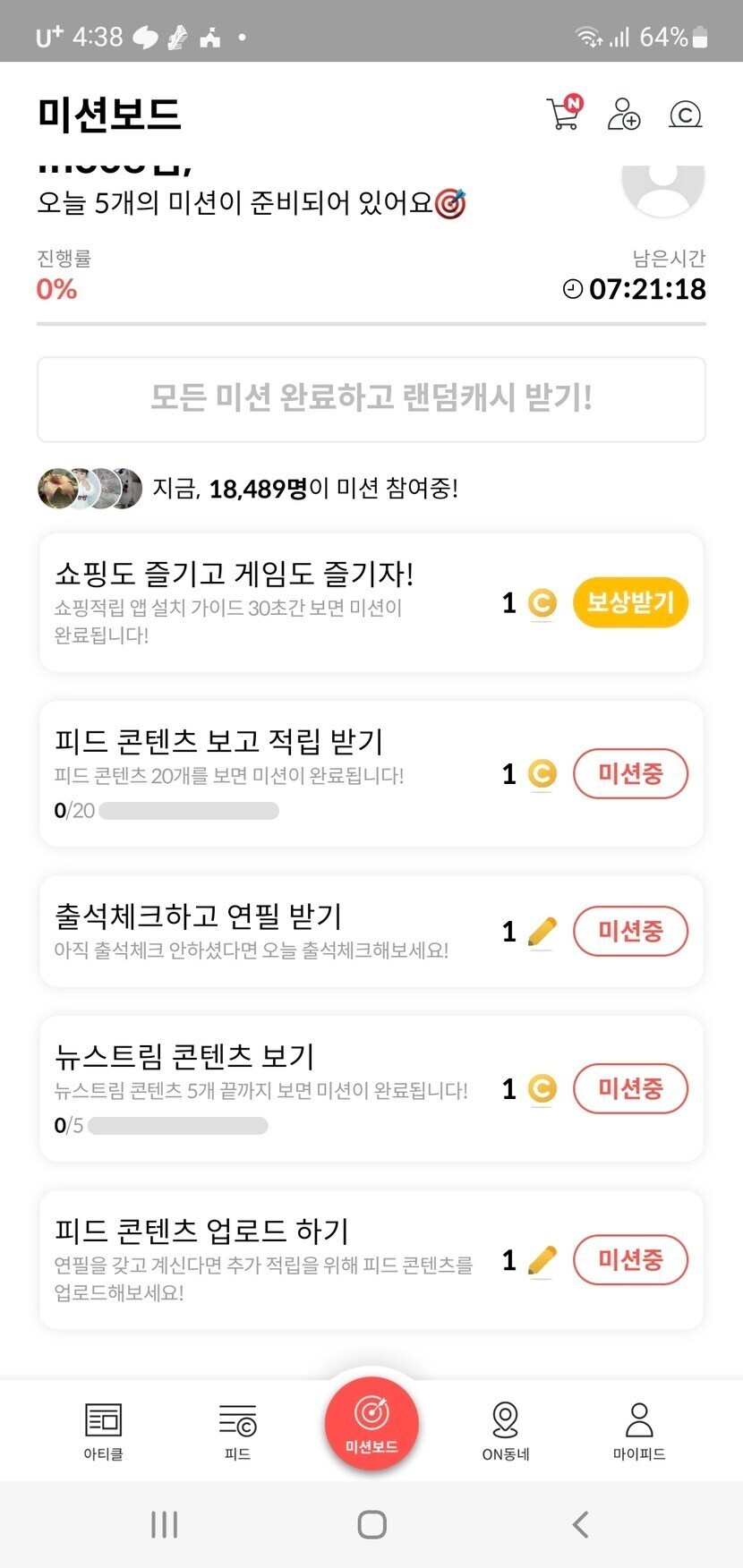The width and height of the screenshot is (743, 1568).
Task: Tap the 0/5 뉴스트림 progress bar
Action: click(x=178, y=1126)
